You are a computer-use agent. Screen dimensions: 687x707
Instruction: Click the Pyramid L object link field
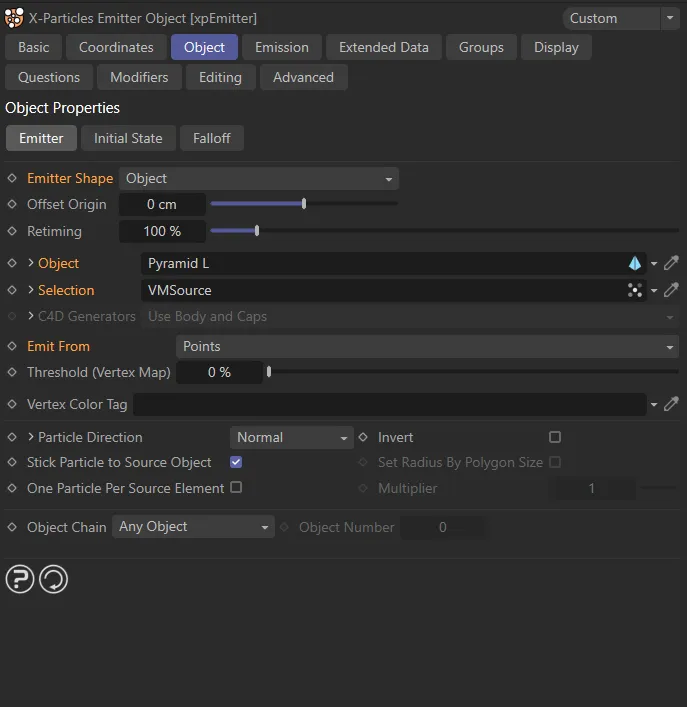coord(394,263)
